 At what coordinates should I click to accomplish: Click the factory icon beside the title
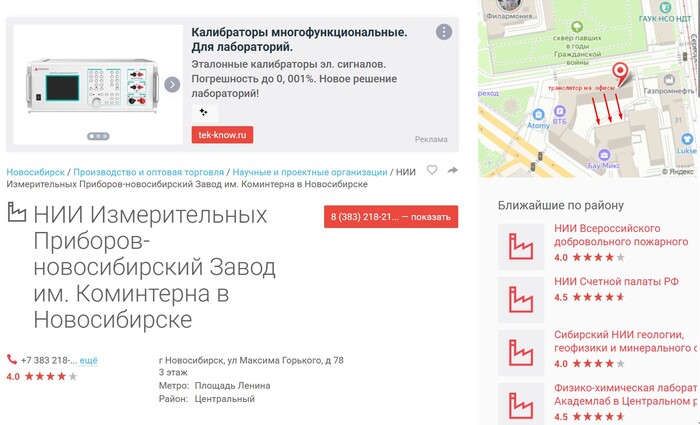pyautogui.click(x=17, y=212)
